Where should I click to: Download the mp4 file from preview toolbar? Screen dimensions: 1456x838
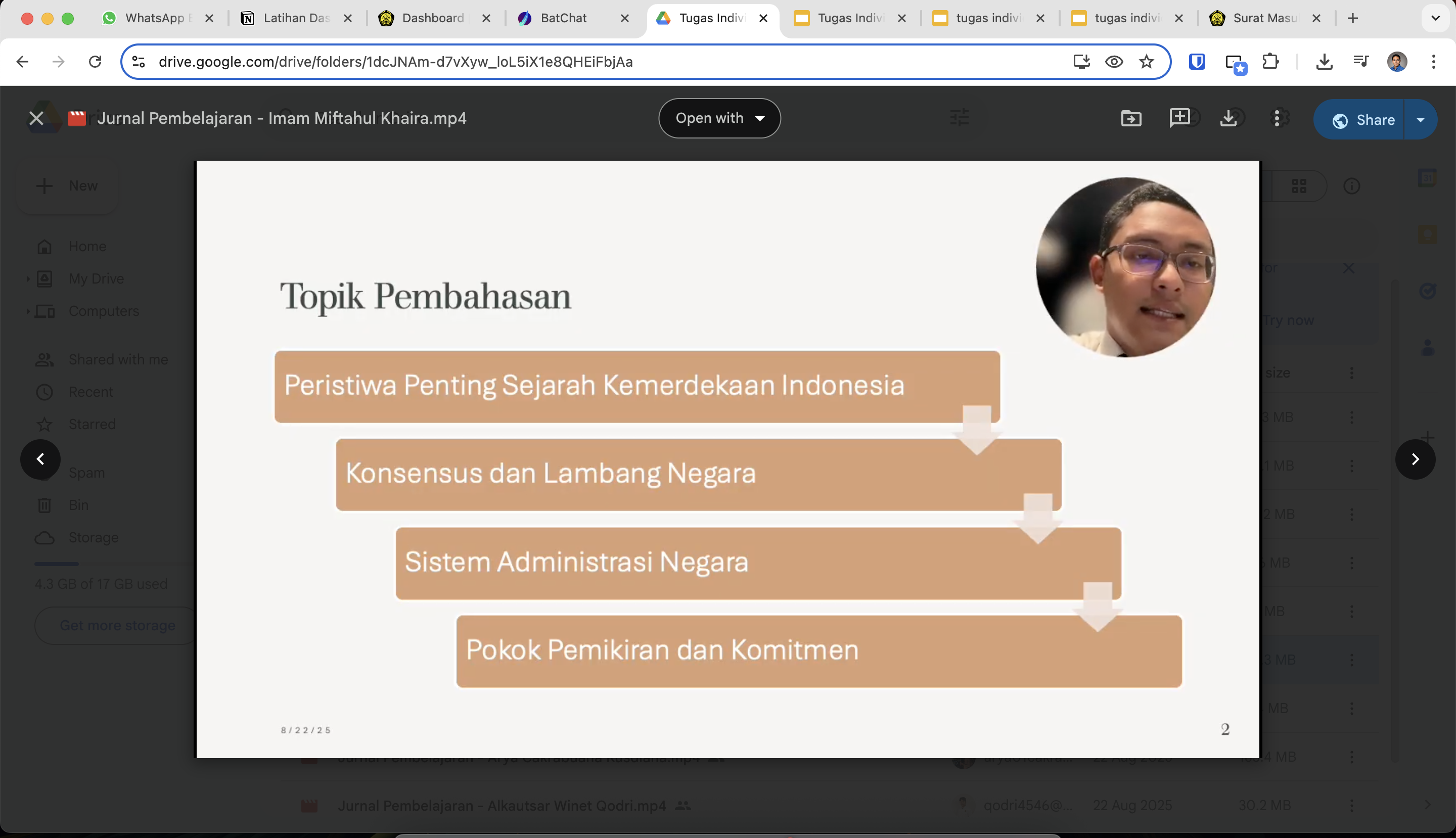(1228, 118)
